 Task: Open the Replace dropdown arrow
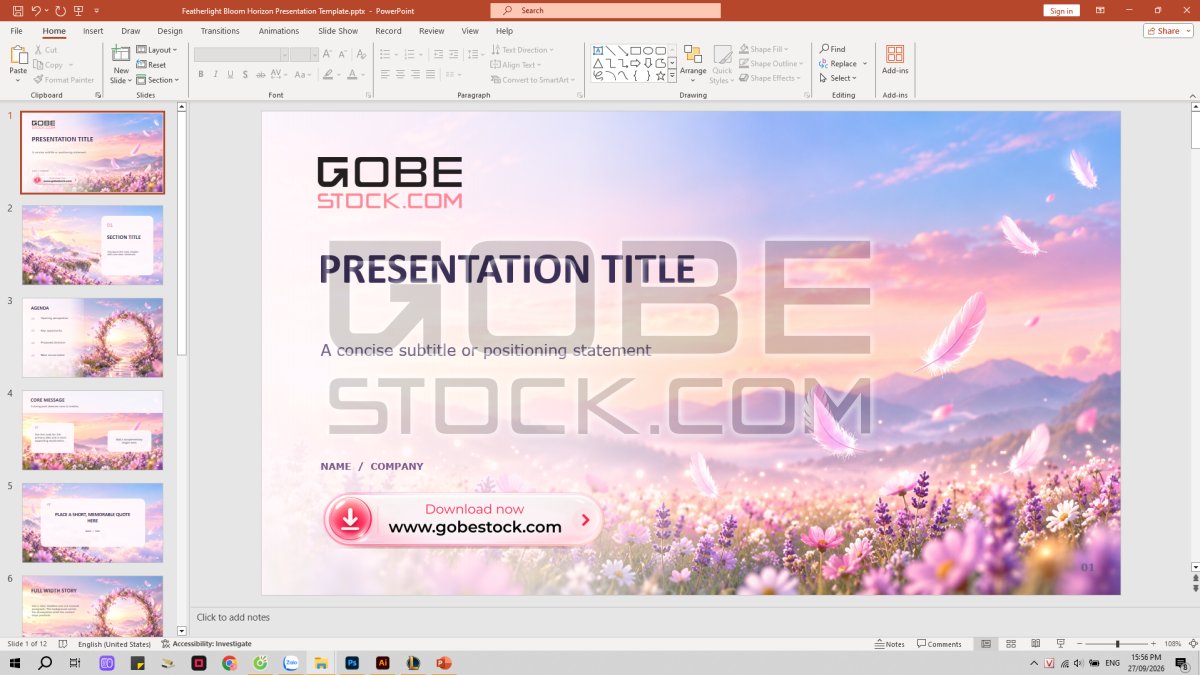tap(865, 64)
